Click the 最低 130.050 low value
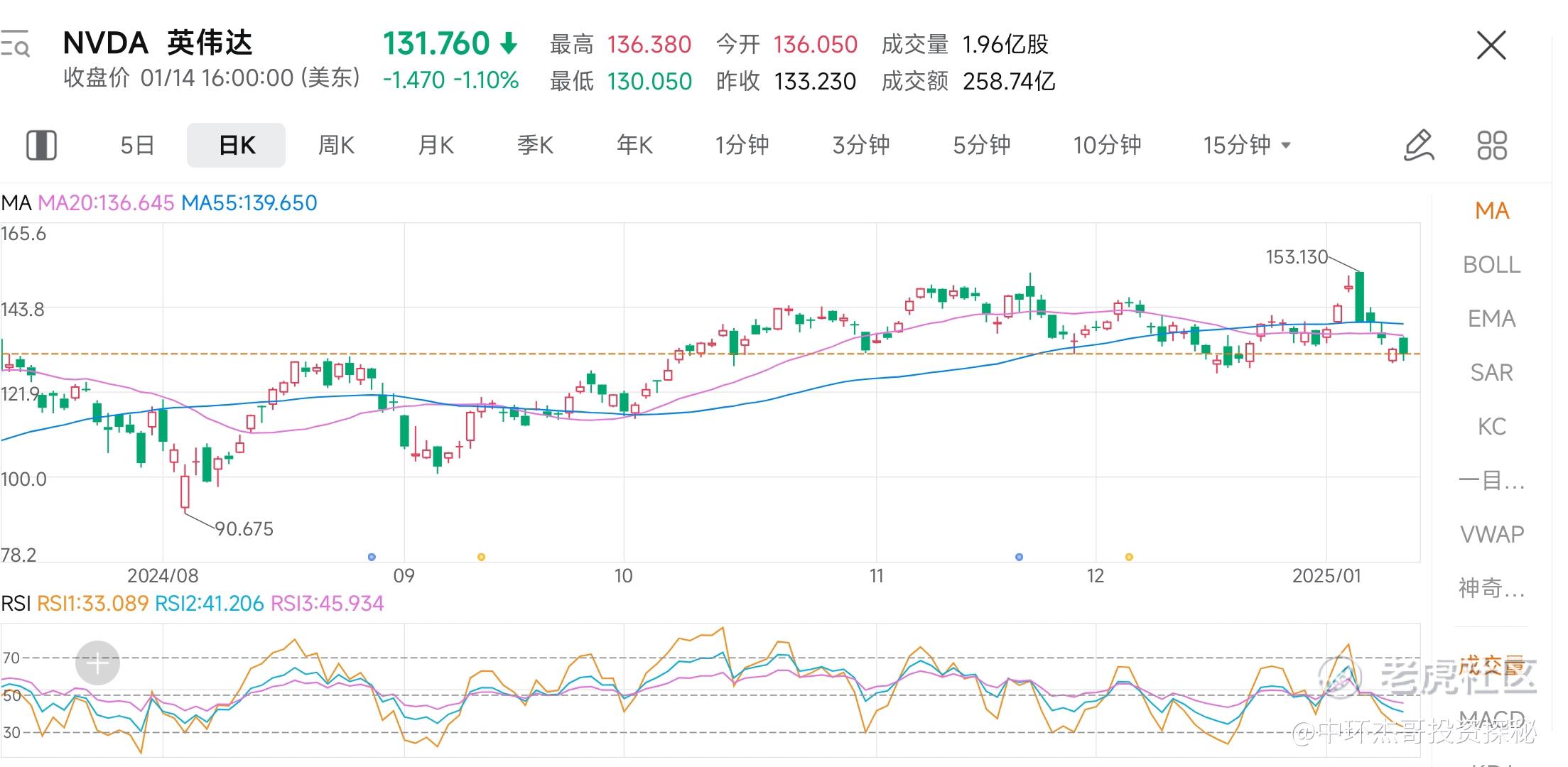The height and width of the screenshot is (767, 1568). [x=620, y=82]
